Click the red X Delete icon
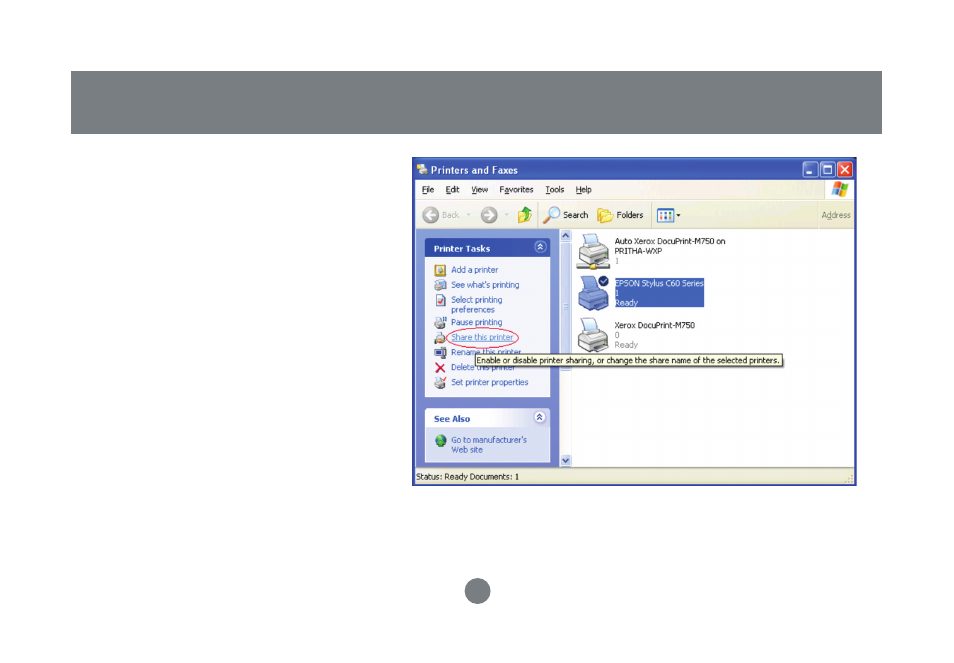This screenshot has width=954, height=663. click(x=440, y=368)
